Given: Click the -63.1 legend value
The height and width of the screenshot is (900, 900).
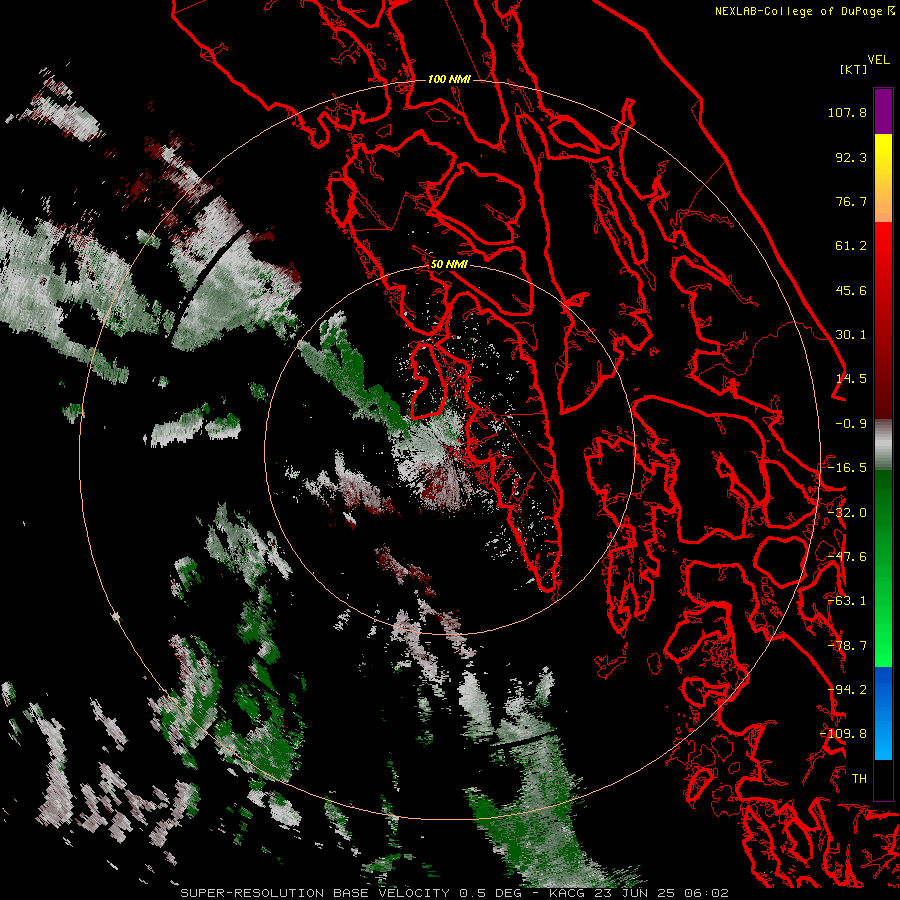Looking at the screenshot, I should pos(847,601).
